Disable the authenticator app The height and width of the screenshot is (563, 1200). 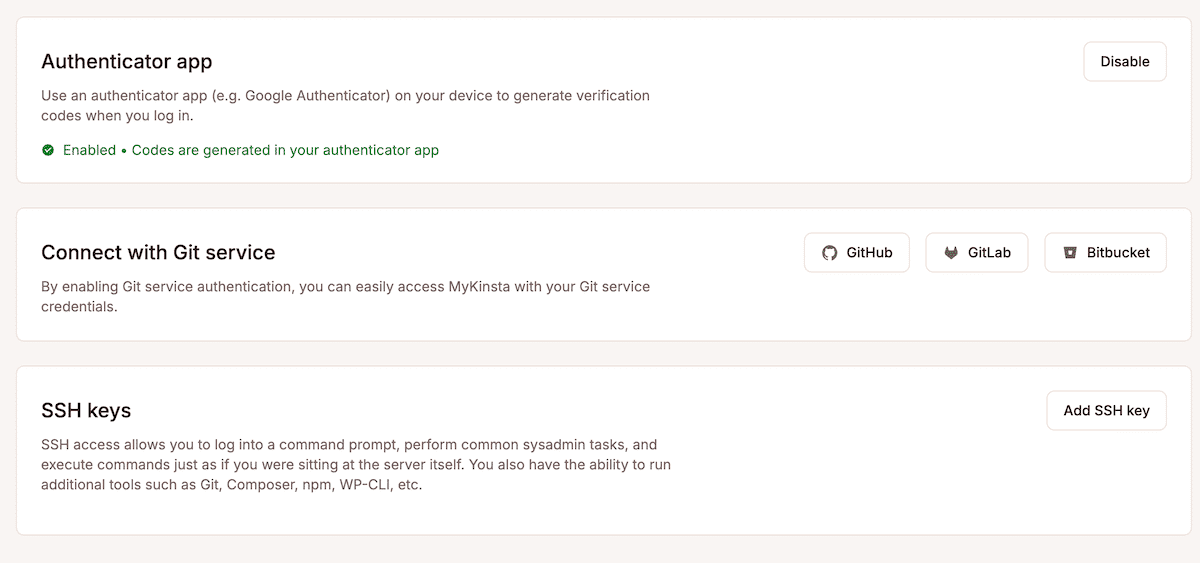(1124, 61)
